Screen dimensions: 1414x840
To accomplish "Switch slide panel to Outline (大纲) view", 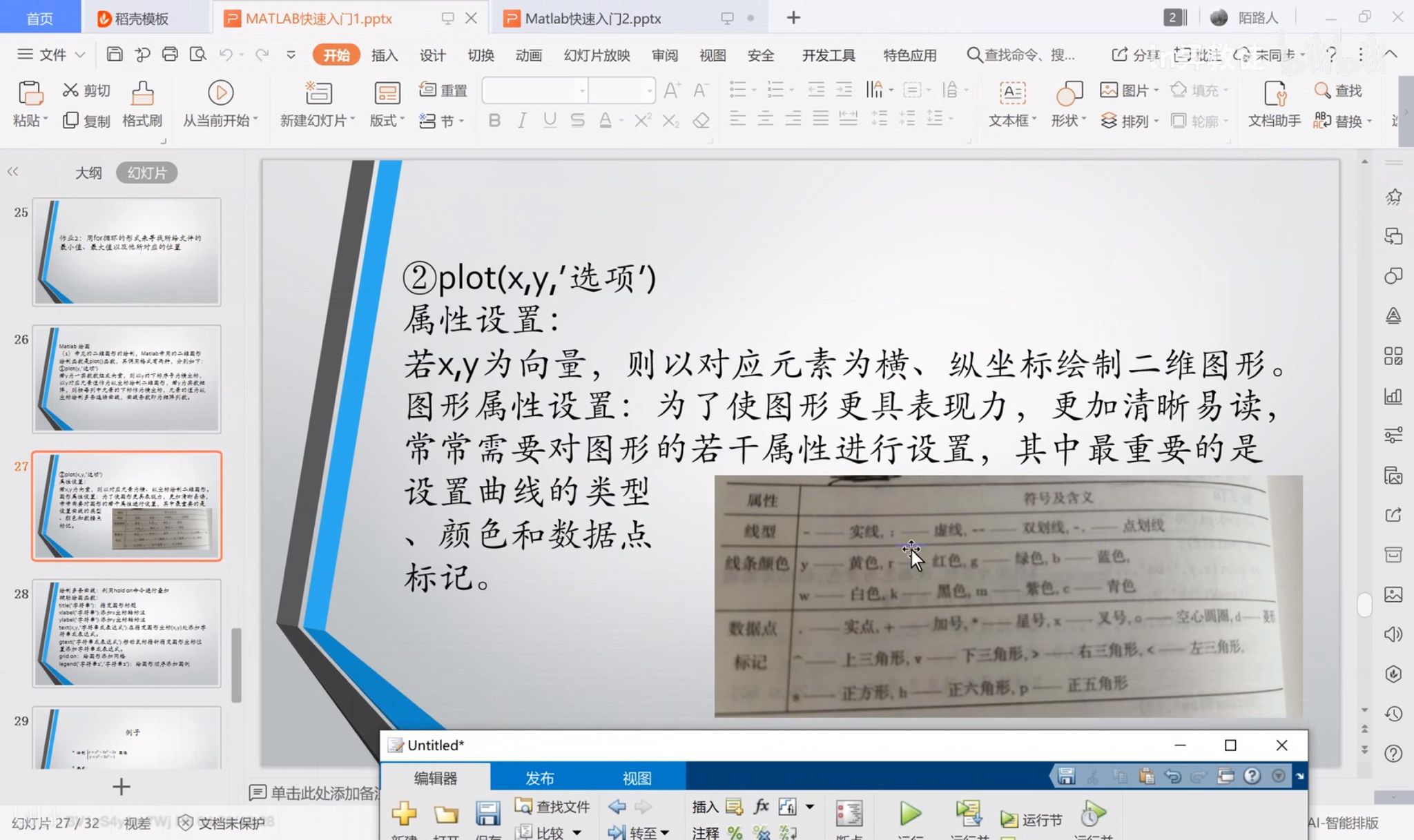I will pos(88,173).
